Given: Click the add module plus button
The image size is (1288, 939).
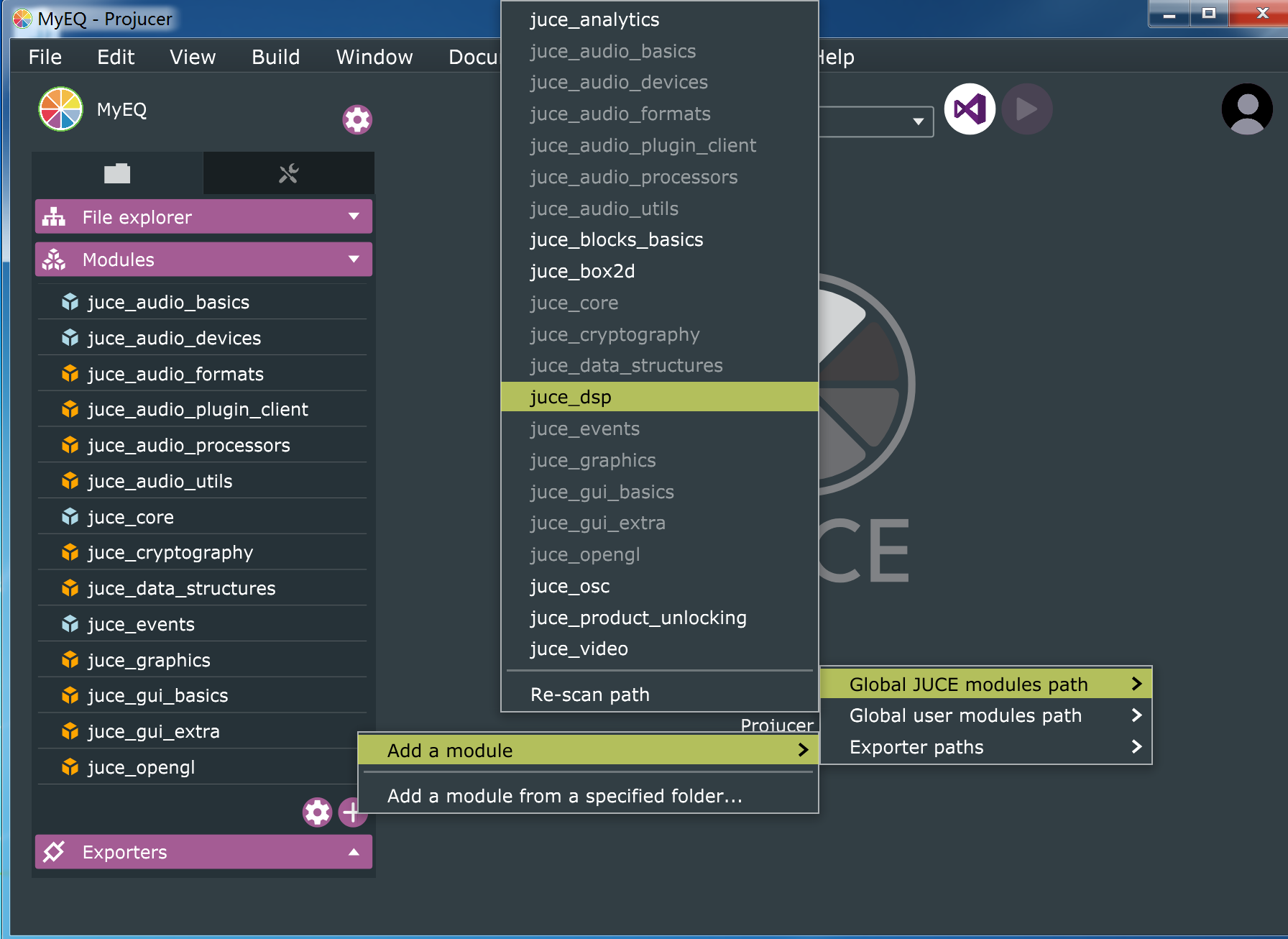Looking at the screenshot, I should pos(351,812).
